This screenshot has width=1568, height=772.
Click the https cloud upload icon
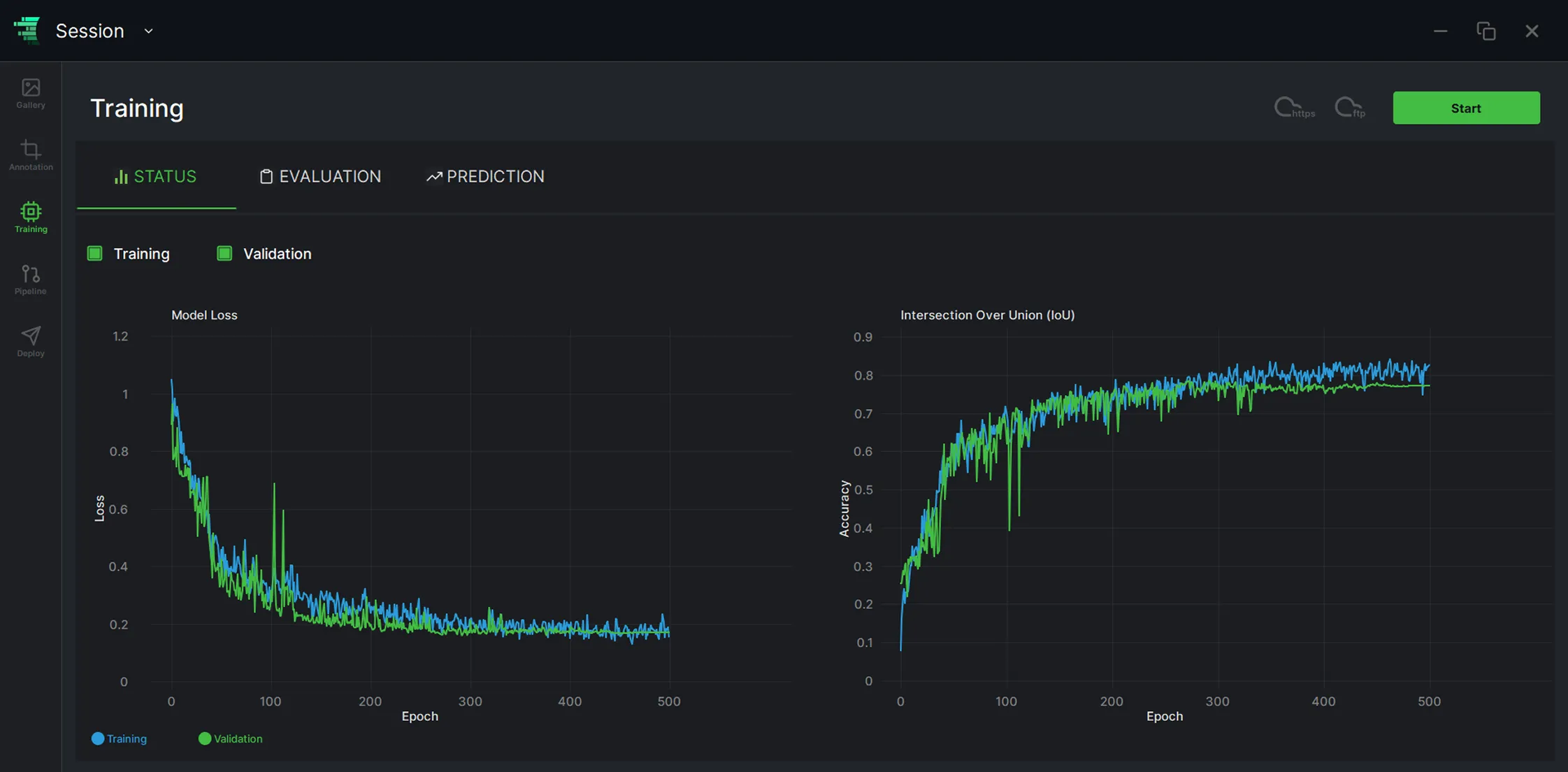1294,108
